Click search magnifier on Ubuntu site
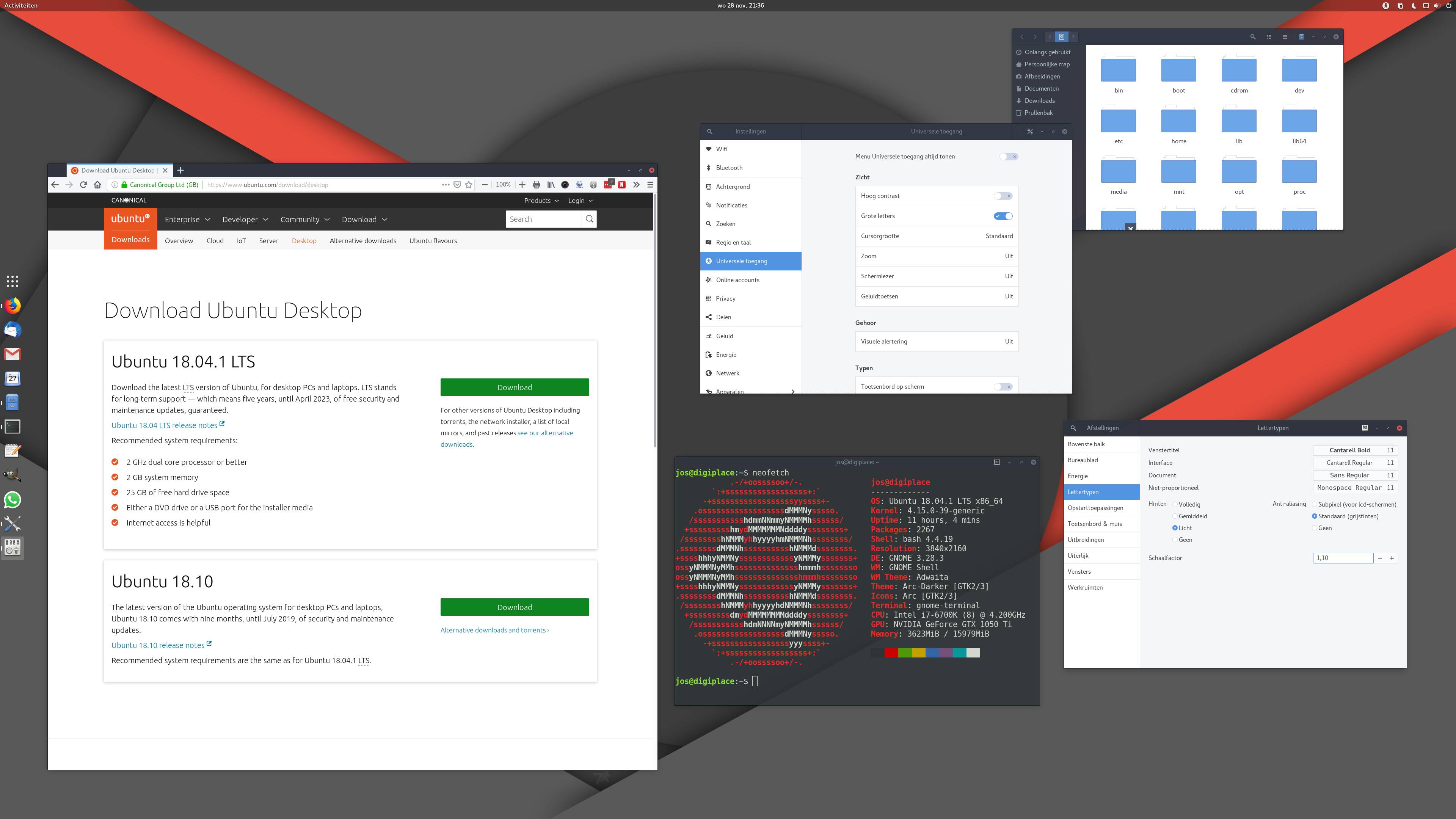The width and height of the screenshot is (1456, 819). (590, 219)
